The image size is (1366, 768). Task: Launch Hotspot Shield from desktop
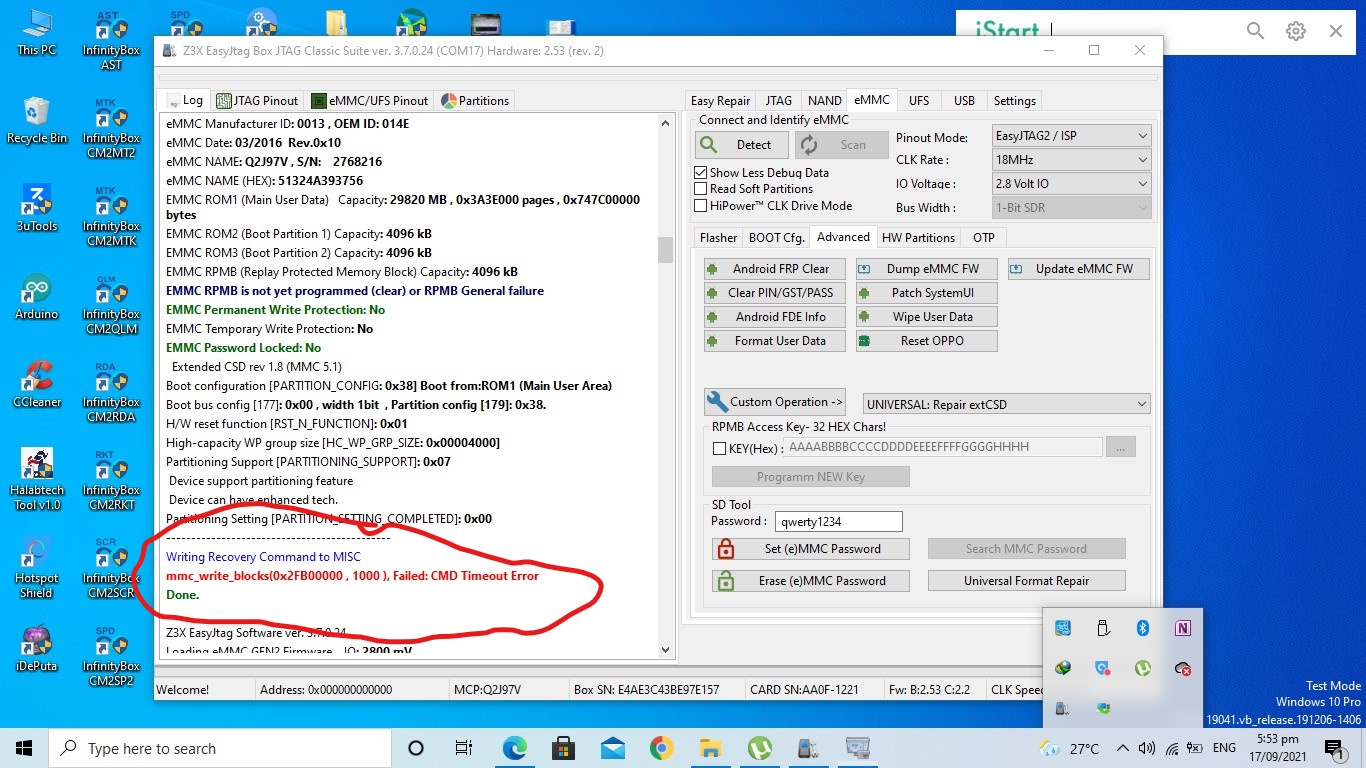[37, 567]
